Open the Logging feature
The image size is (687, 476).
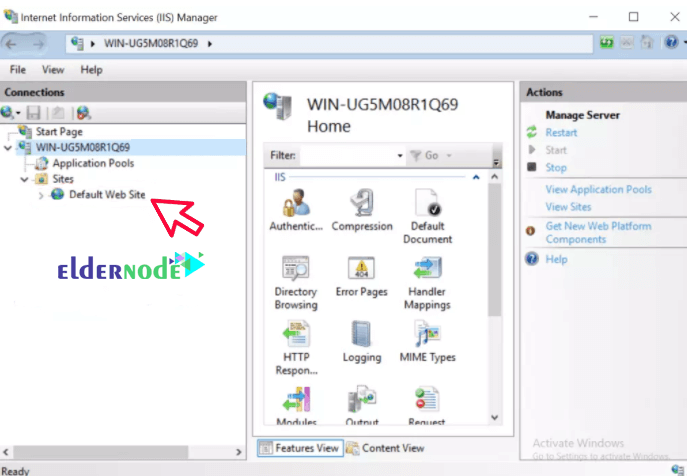tap(362, 342)
